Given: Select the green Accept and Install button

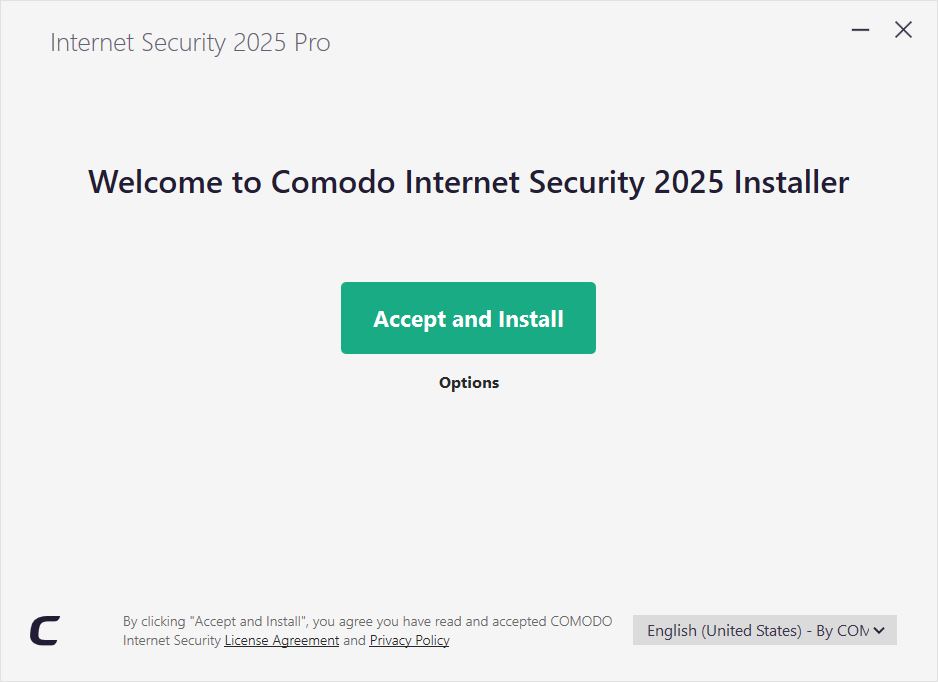Looking at the screenshot, I should 468,318.
